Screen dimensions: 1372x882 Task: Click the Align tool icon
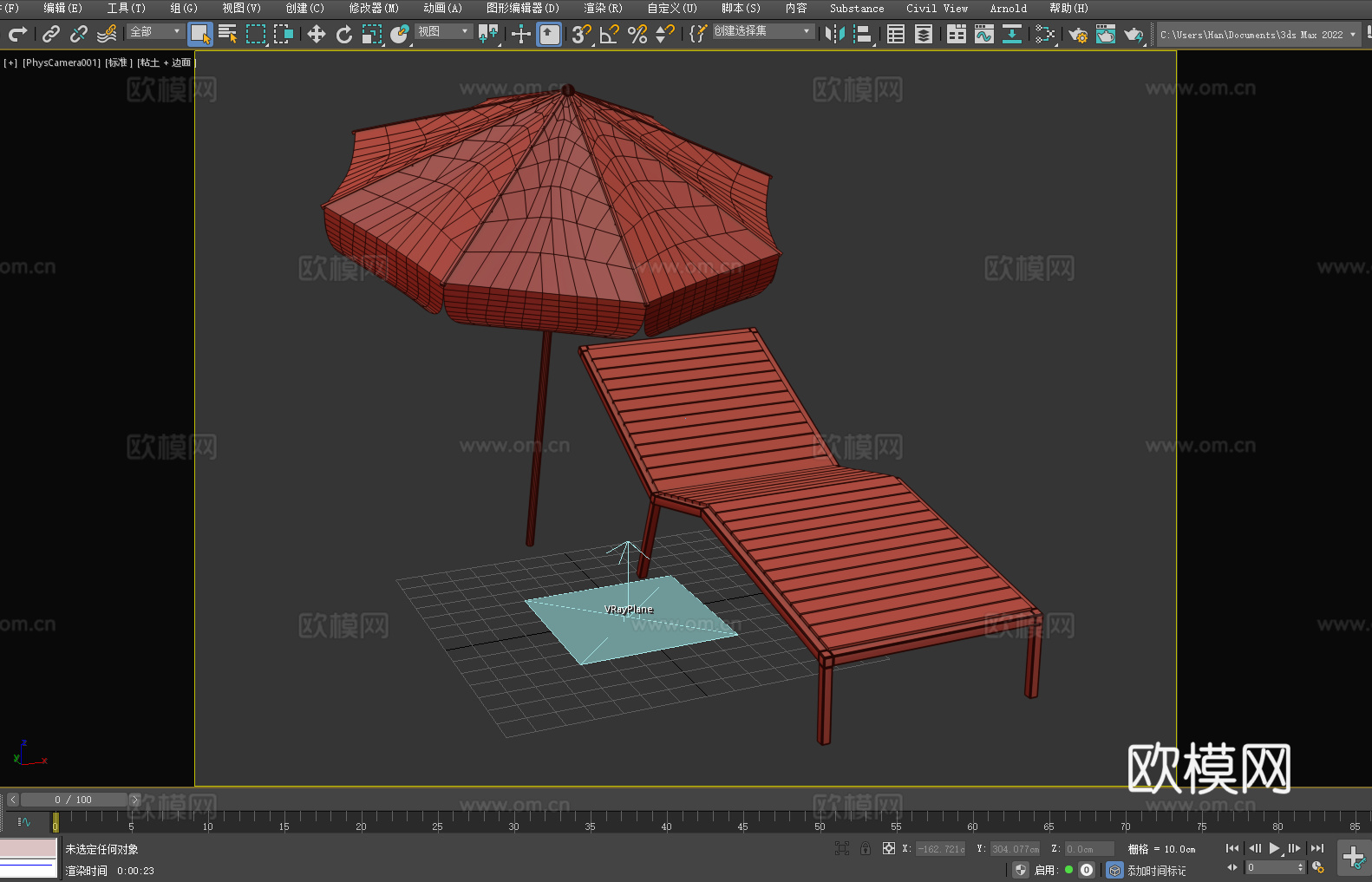863,34
